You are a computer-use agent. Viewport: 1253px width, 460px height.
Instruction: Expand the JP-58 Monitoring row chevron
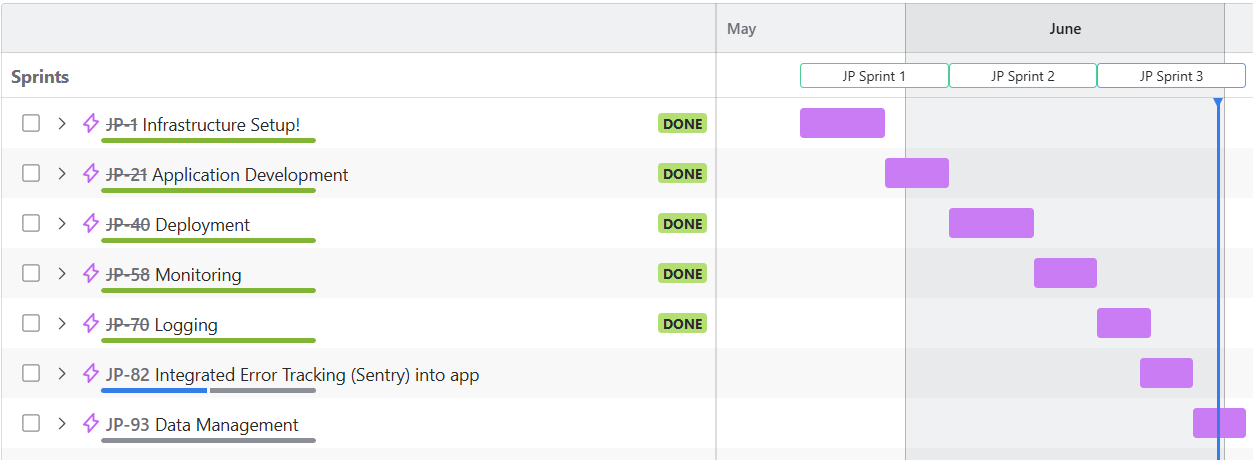pos(61,273)
